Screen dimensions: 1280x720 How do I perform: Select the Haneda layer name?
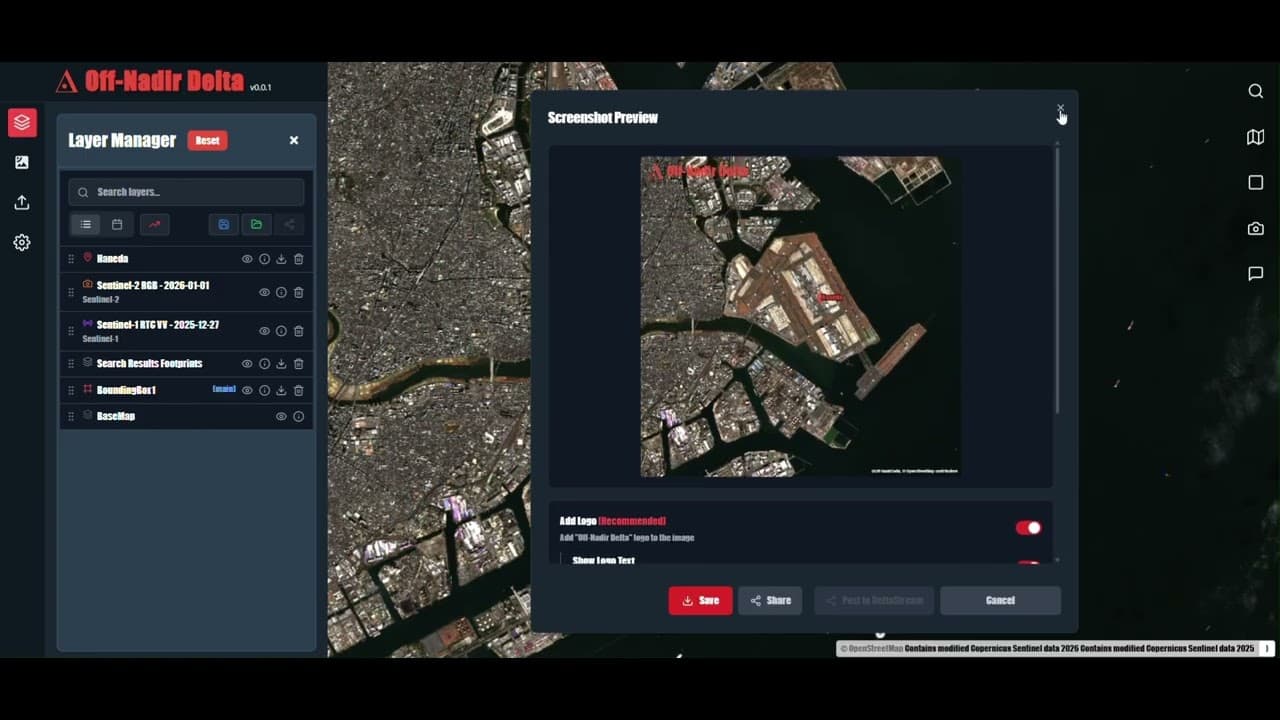pos(112,259)
